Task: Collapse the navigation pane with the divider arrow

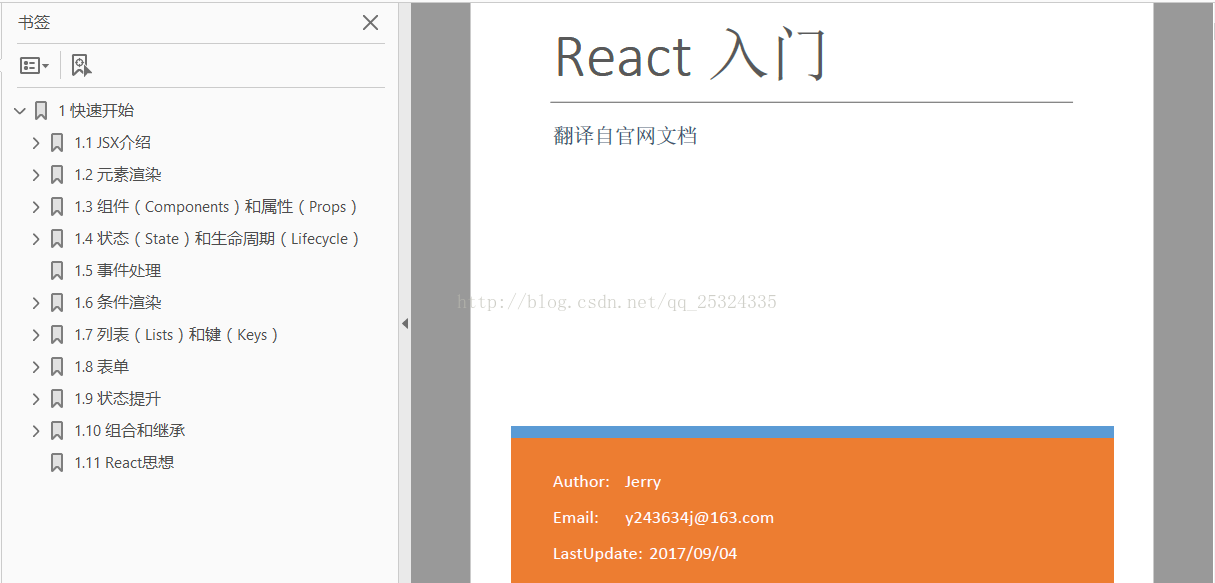Action: 405,323
